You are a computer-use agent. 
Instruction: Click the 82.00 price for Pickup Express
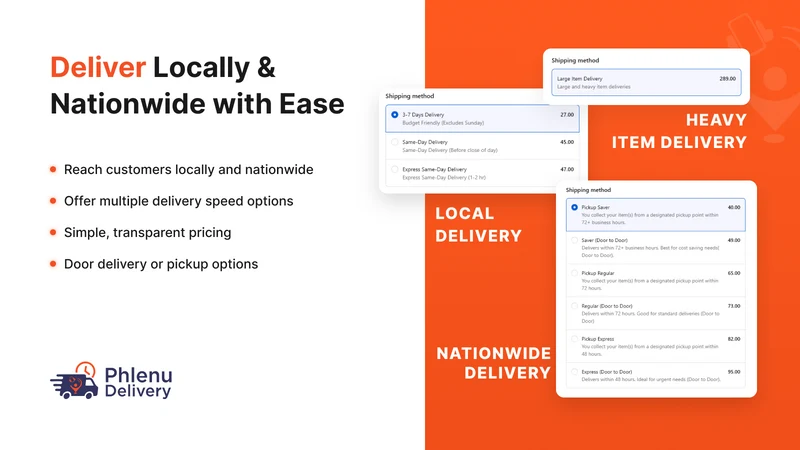[734, 339]
